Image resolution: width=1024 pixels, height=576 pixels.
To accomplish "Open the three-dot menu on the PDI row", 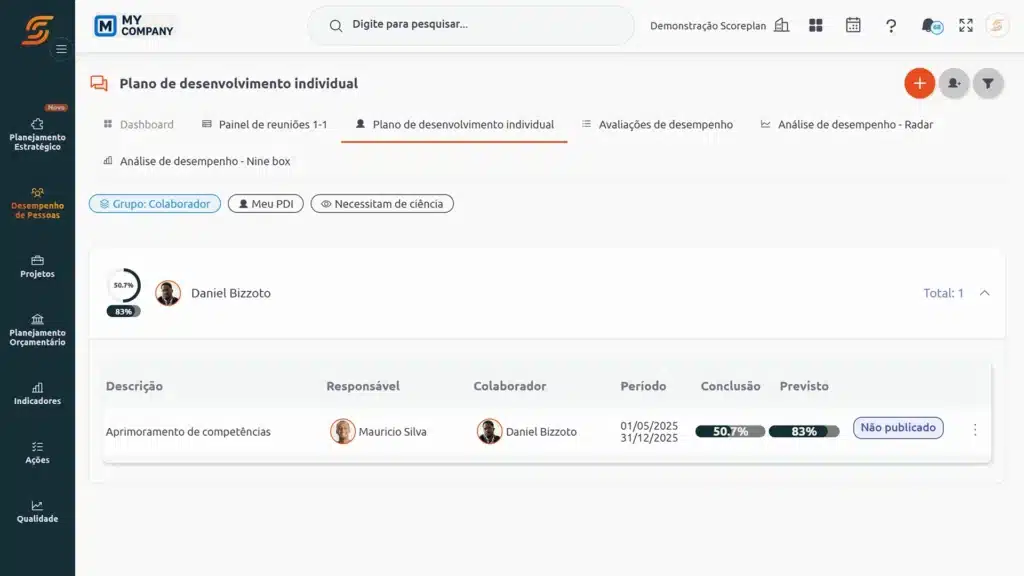I will [975, 428].
